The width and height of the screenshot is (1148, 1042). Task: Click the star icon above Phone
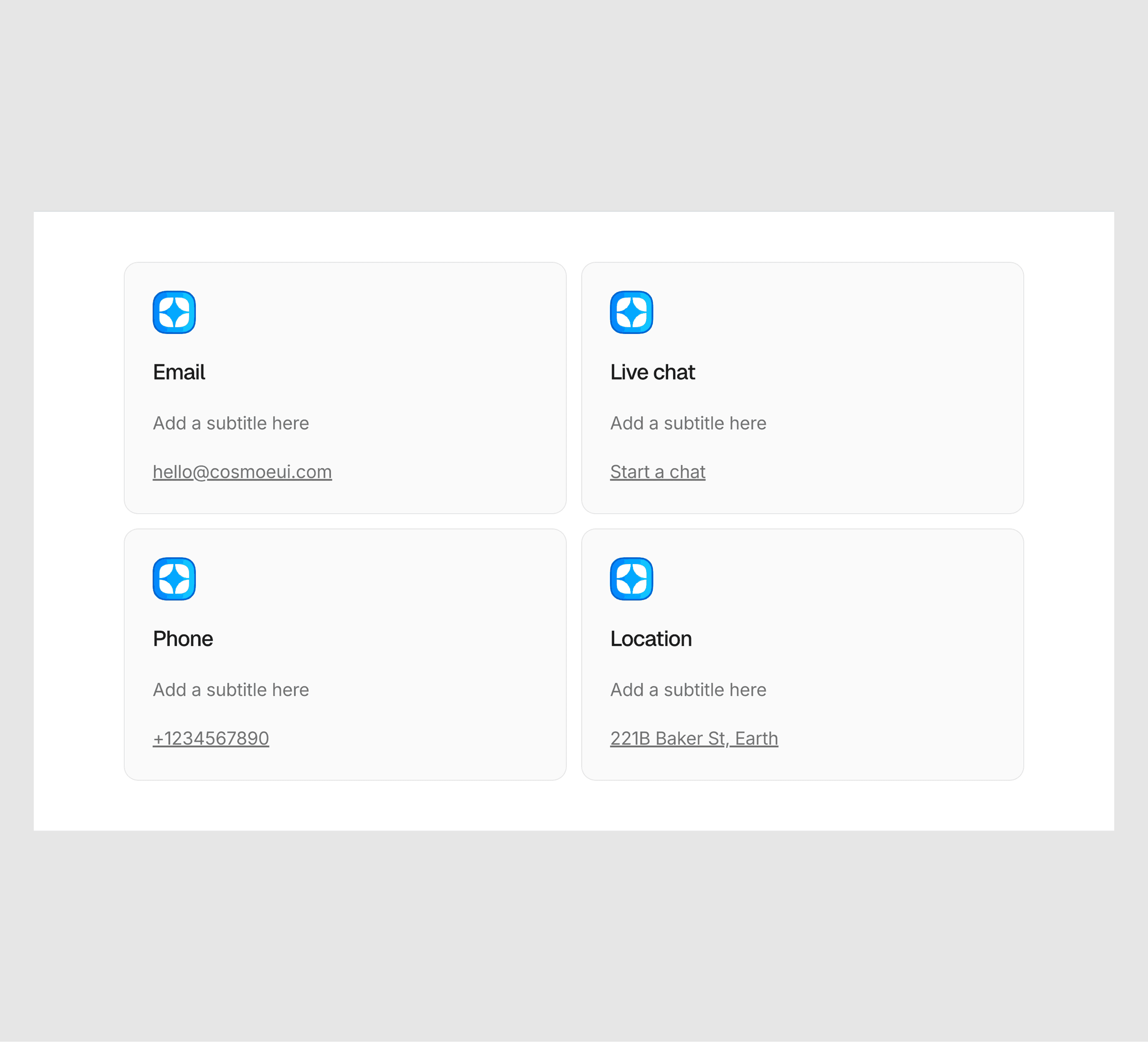coord(174,579)
